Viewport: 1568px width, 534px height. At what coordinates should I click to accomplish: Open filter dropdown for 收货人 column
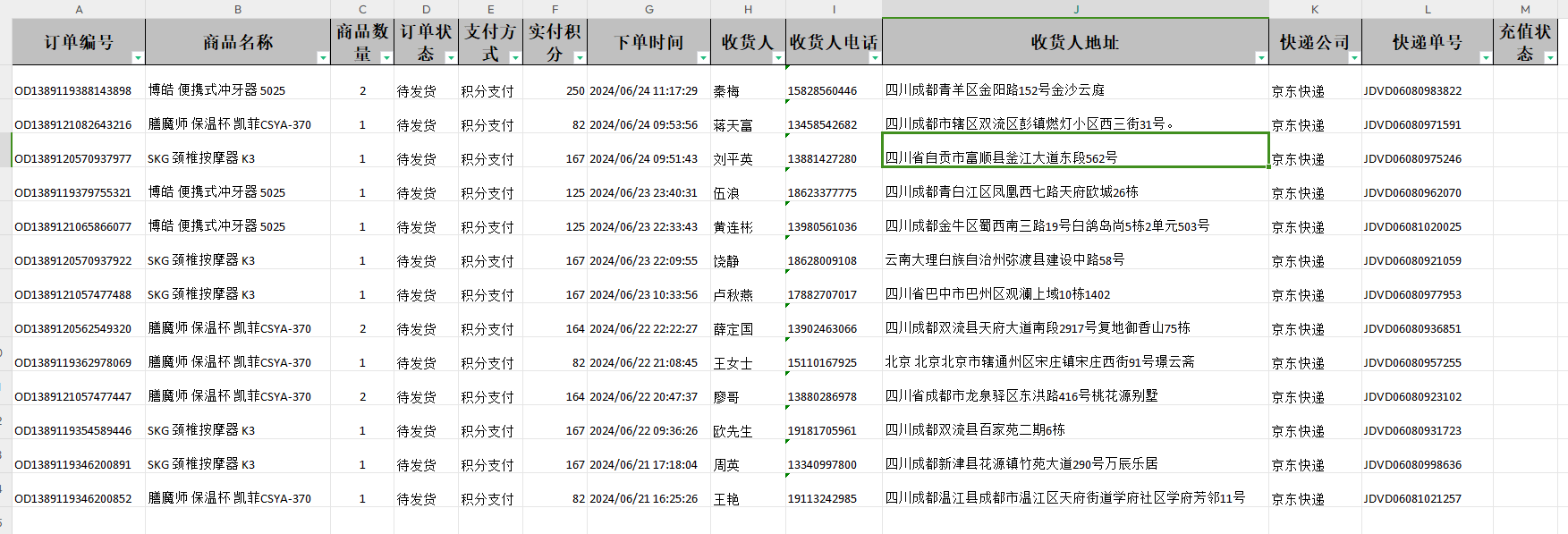pos(778,57)
